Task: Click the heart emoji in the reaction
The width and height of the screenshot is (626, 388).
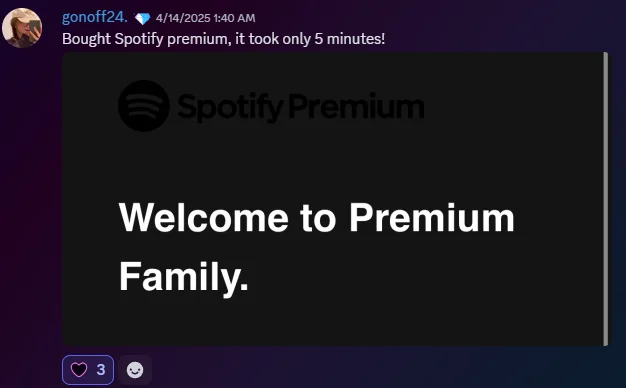Action: click(x=79, y=370)
